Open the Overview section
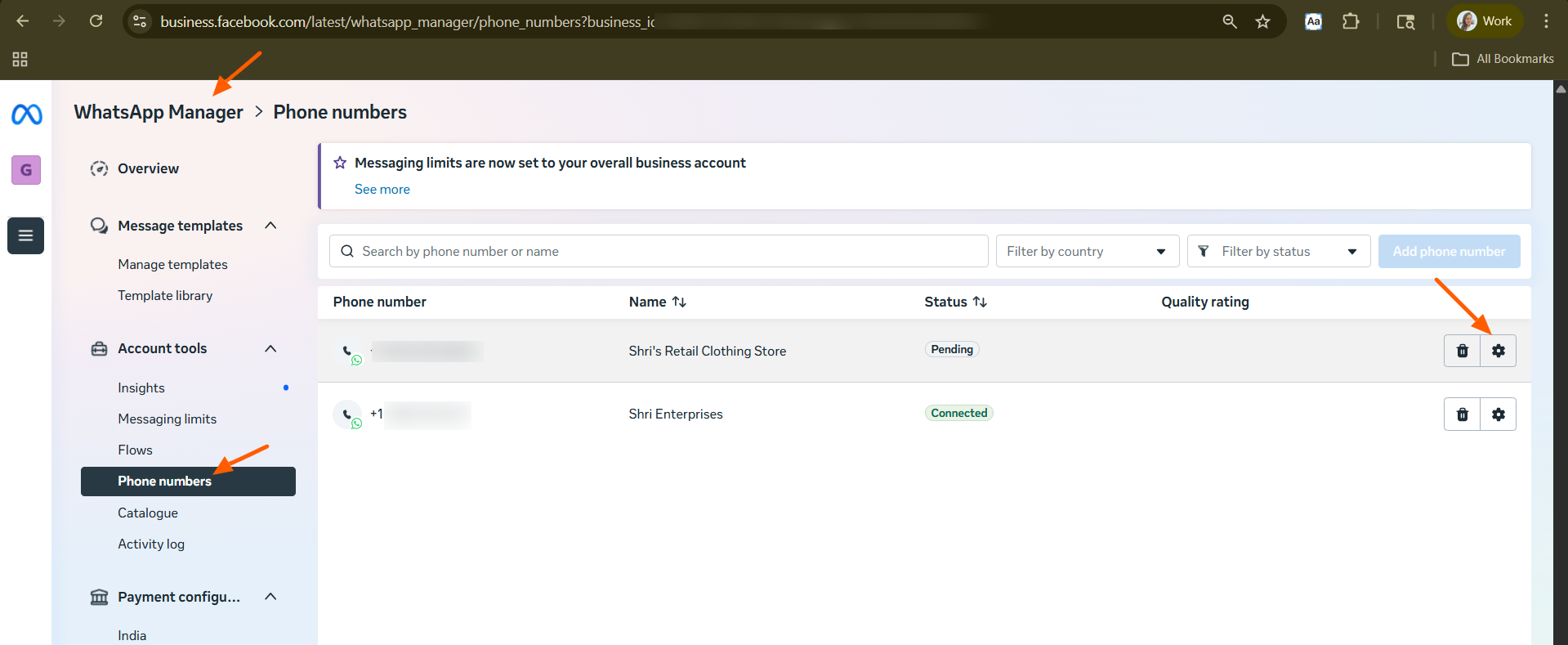This screenshot has height=645, width=1568. pyautogui.click(x=148, y=168)
